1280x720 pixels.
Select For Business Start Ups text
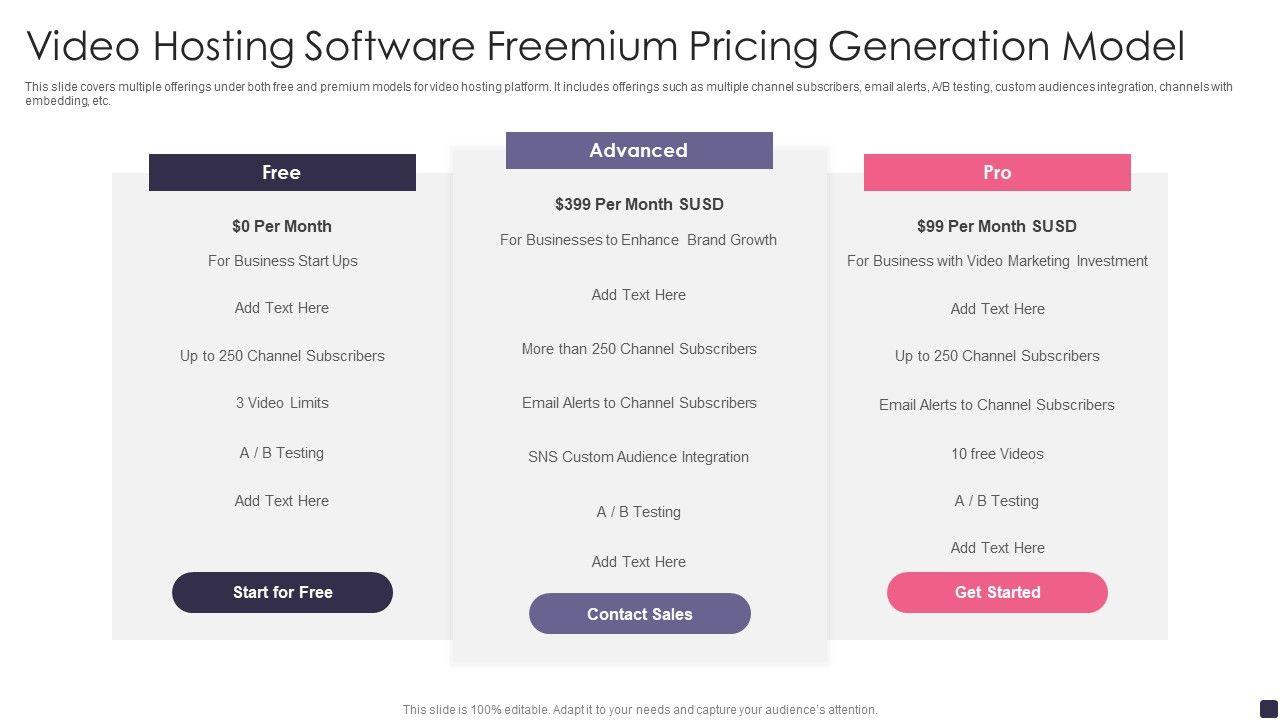point(282,261)
